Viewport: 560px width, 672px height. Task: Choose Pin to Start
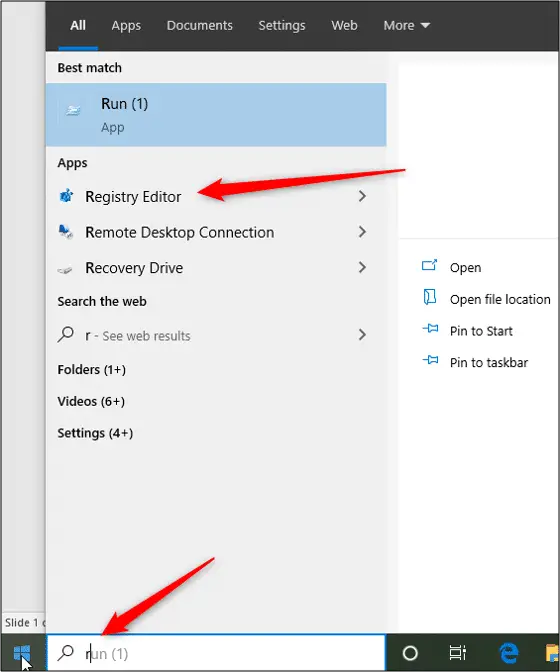(481, 331)
